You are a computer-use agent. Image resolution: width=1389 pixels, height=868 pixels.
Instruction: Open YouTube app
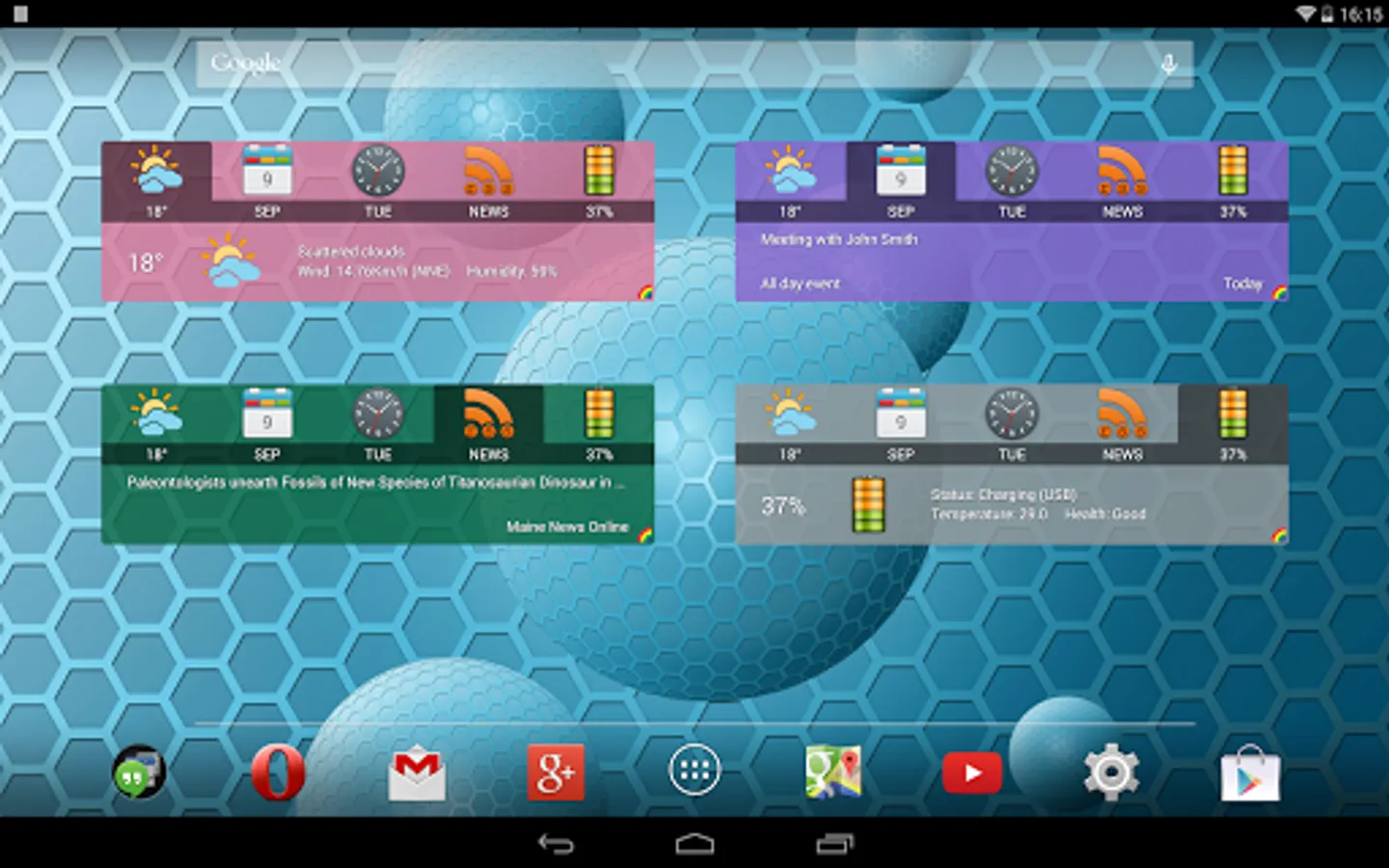[972, 773]
